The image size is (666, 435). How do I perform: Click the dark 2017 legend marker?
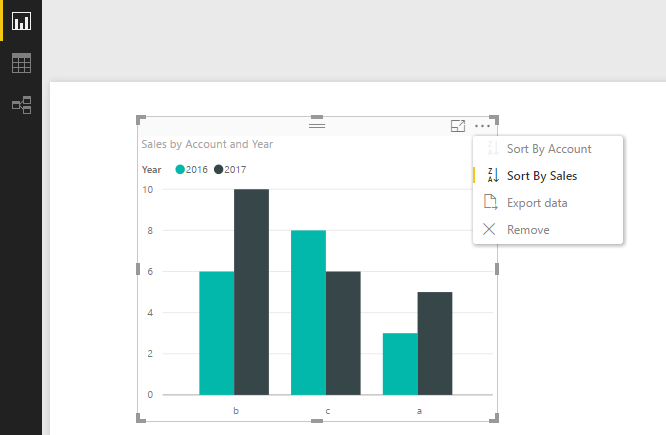coord(218,169)
